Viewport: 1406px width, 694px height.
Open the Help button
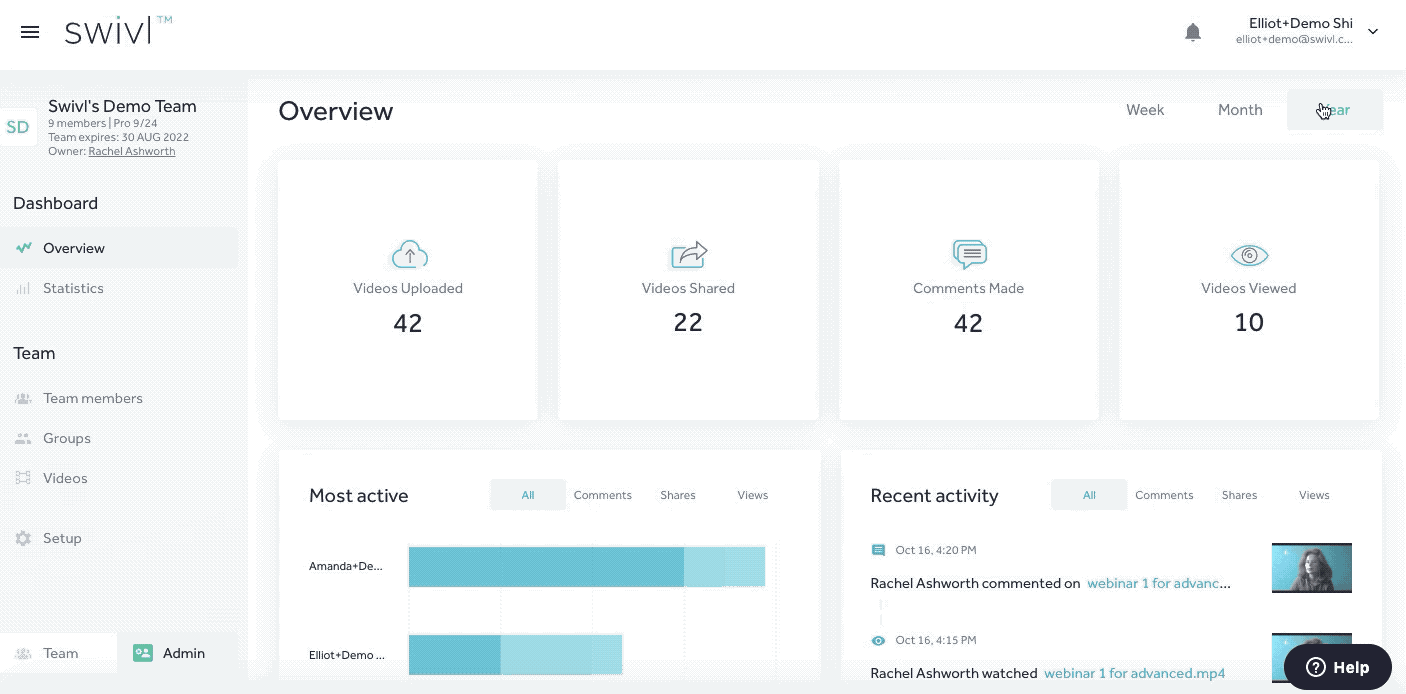(1337, 667)
